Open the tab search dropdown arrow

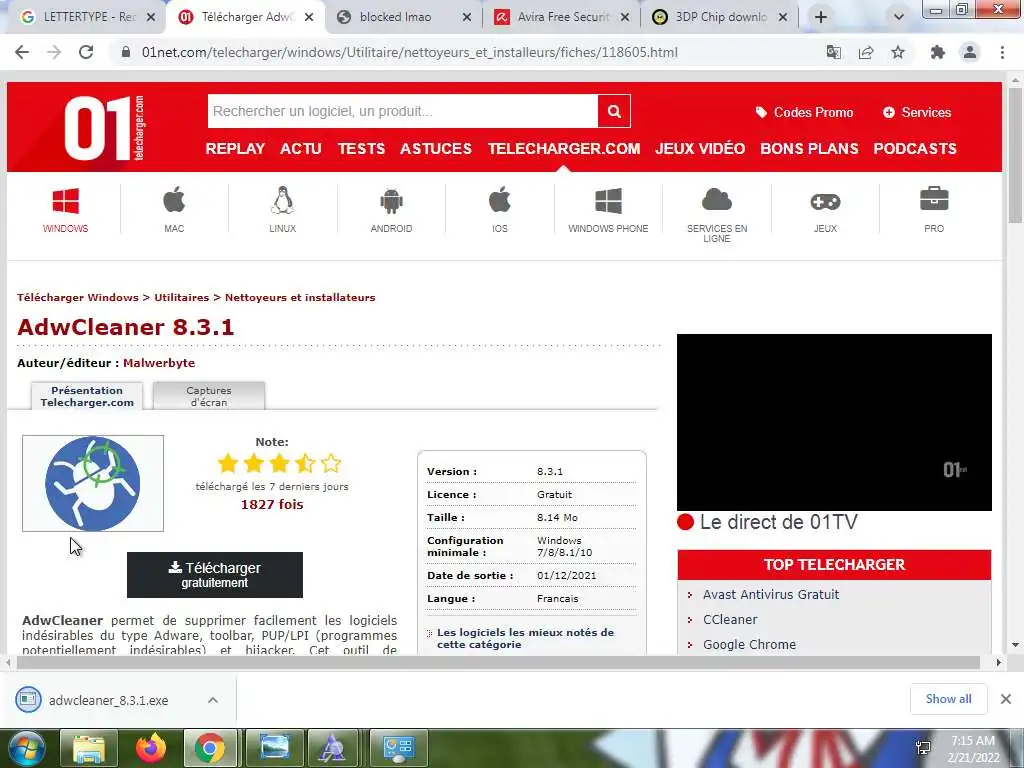point(899,17)
